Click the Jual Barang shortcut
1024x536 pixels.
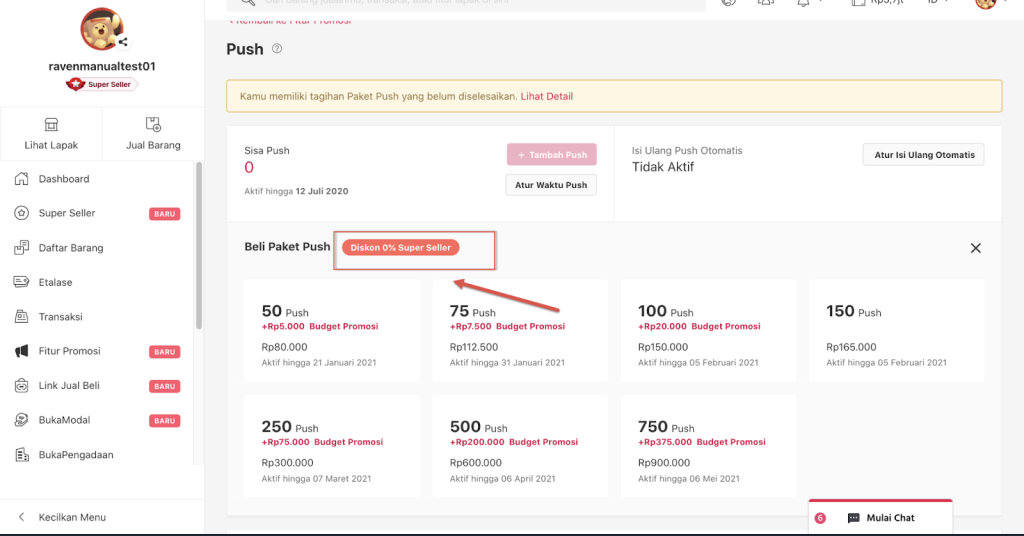[153, 133]
